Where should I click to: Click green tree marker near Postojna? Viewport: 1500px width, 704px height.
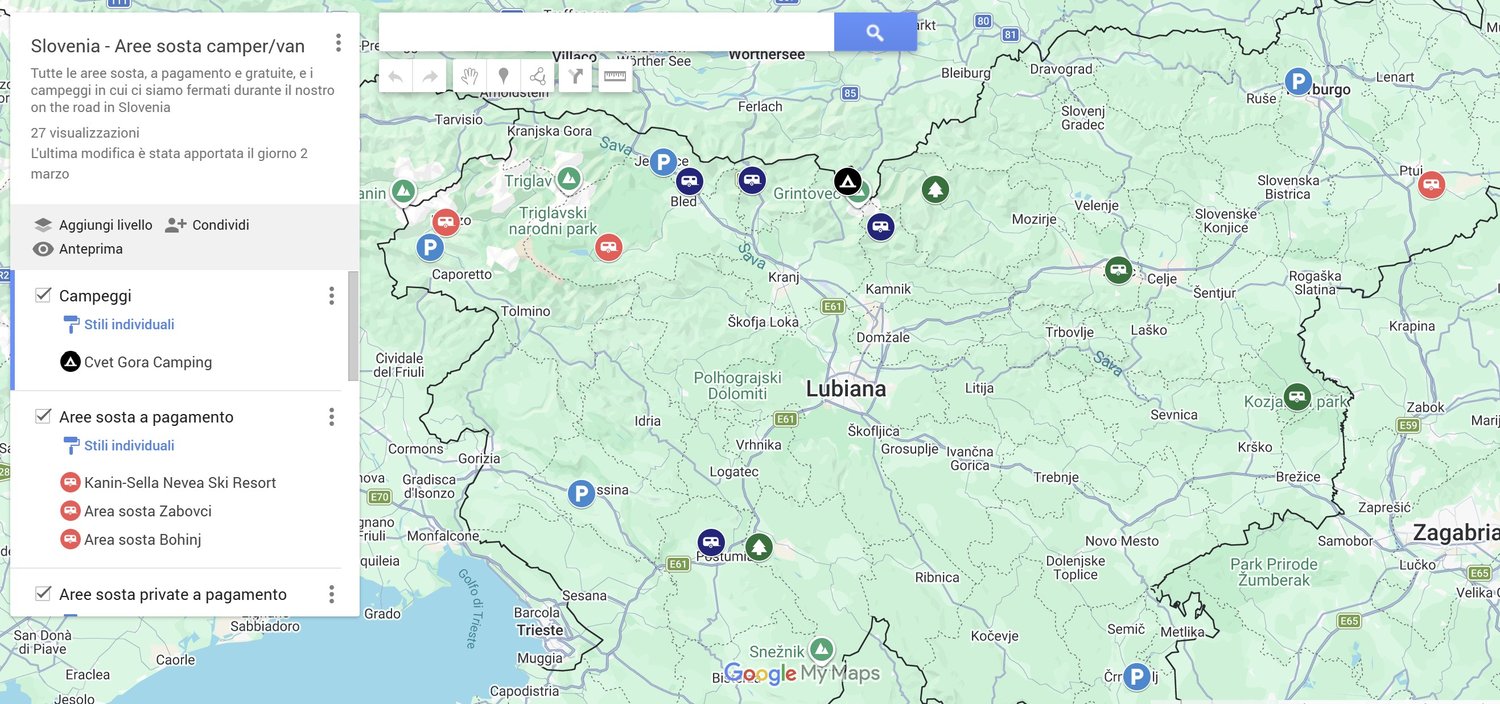[759, 547]
